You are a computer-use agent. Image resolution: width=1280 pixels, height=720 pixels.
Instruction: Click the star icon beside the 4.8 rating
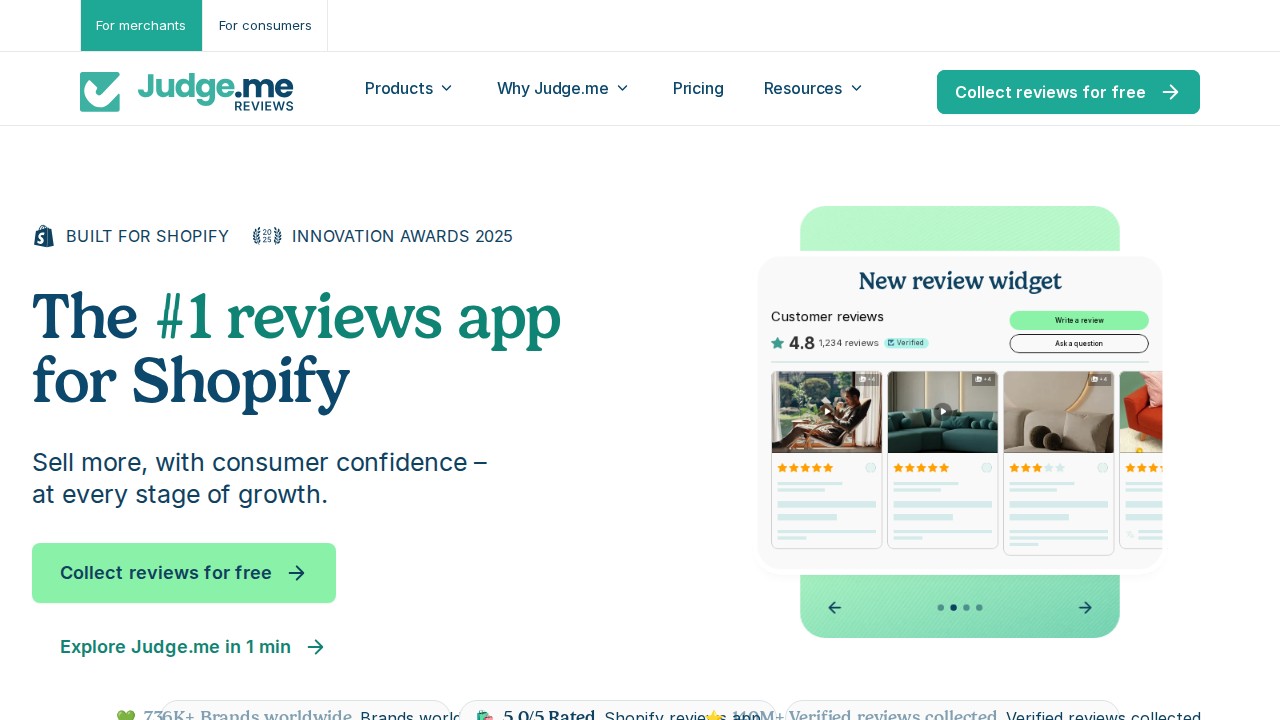click(778, 343)
